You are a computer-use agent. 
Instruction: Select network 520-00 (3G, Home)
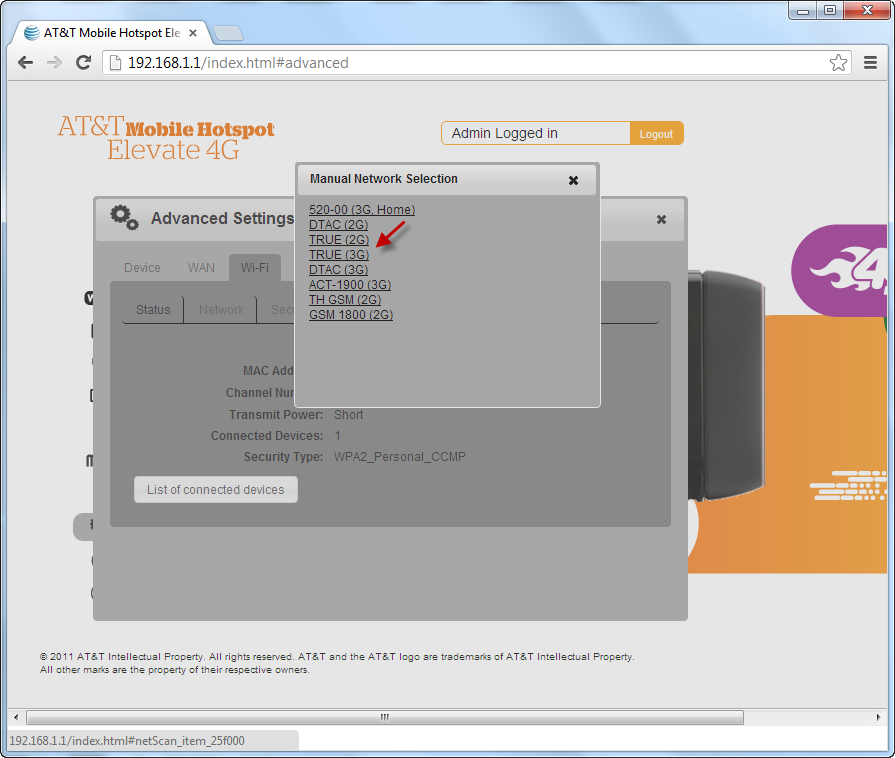pos(362,210)
